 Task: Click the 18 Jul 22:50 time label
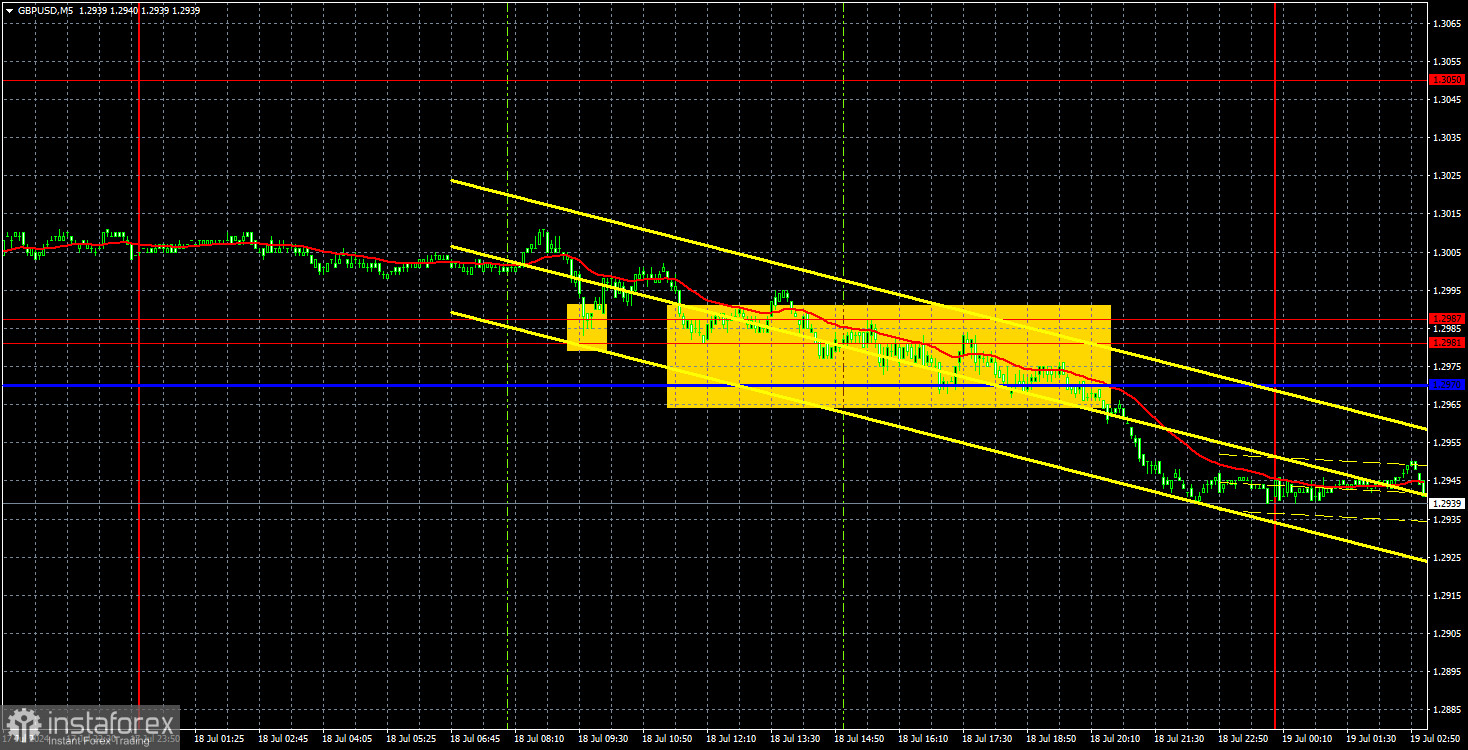1243,739
